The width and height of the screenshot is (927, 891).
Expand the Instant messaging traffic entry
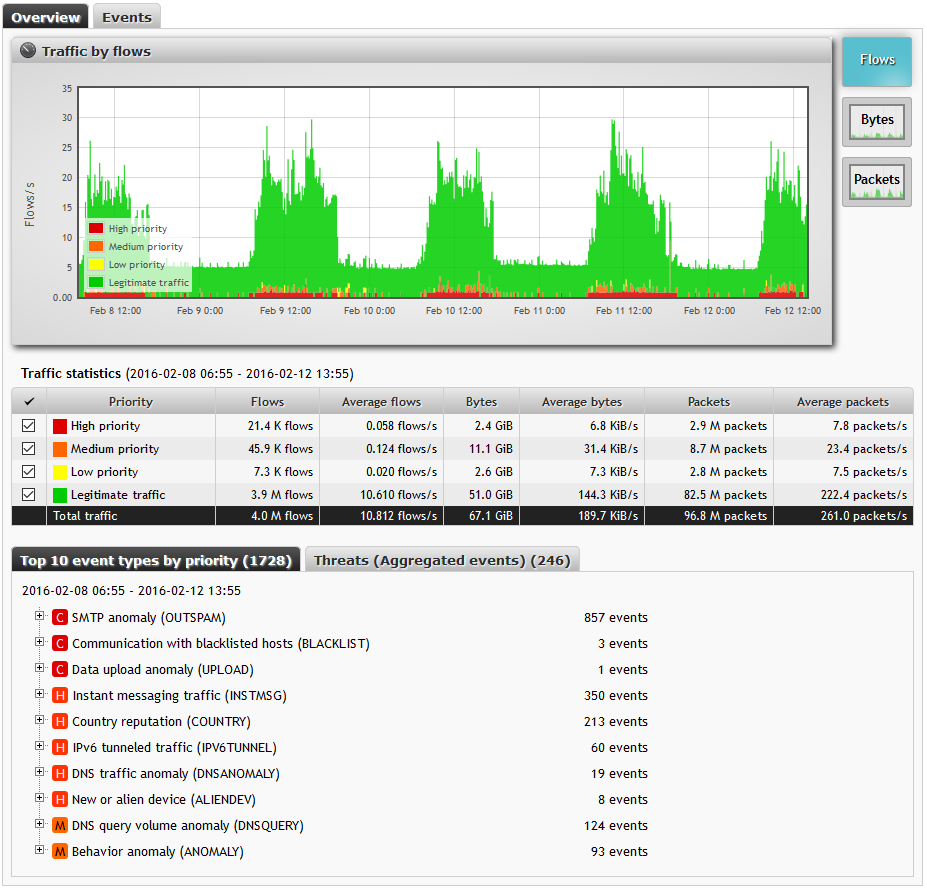tap(39, 695)
